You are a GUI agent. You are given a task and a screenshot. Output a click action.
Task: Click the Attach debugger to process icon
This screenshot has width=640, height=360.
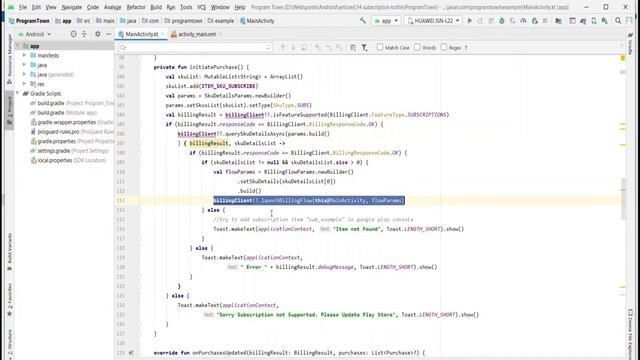pyautogui.click(x=534, y=20)
